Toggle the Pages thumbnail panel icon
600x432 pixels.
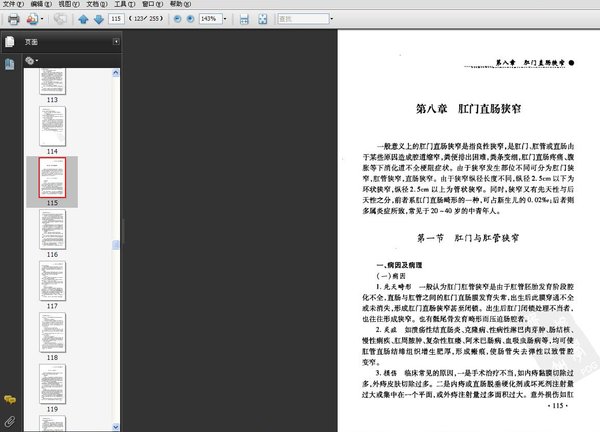[9, 42]
